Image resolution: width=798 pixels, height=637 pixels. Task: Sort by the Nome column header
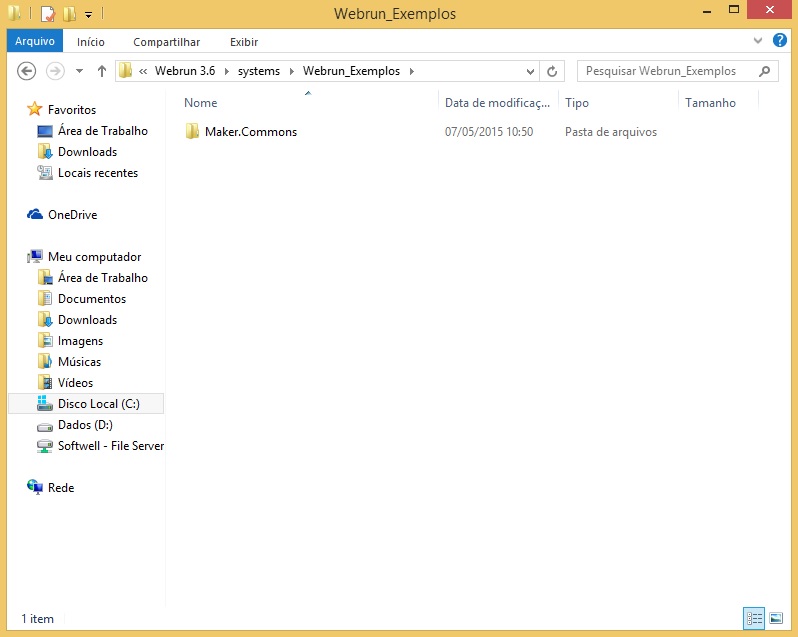(x=200, y=103)
